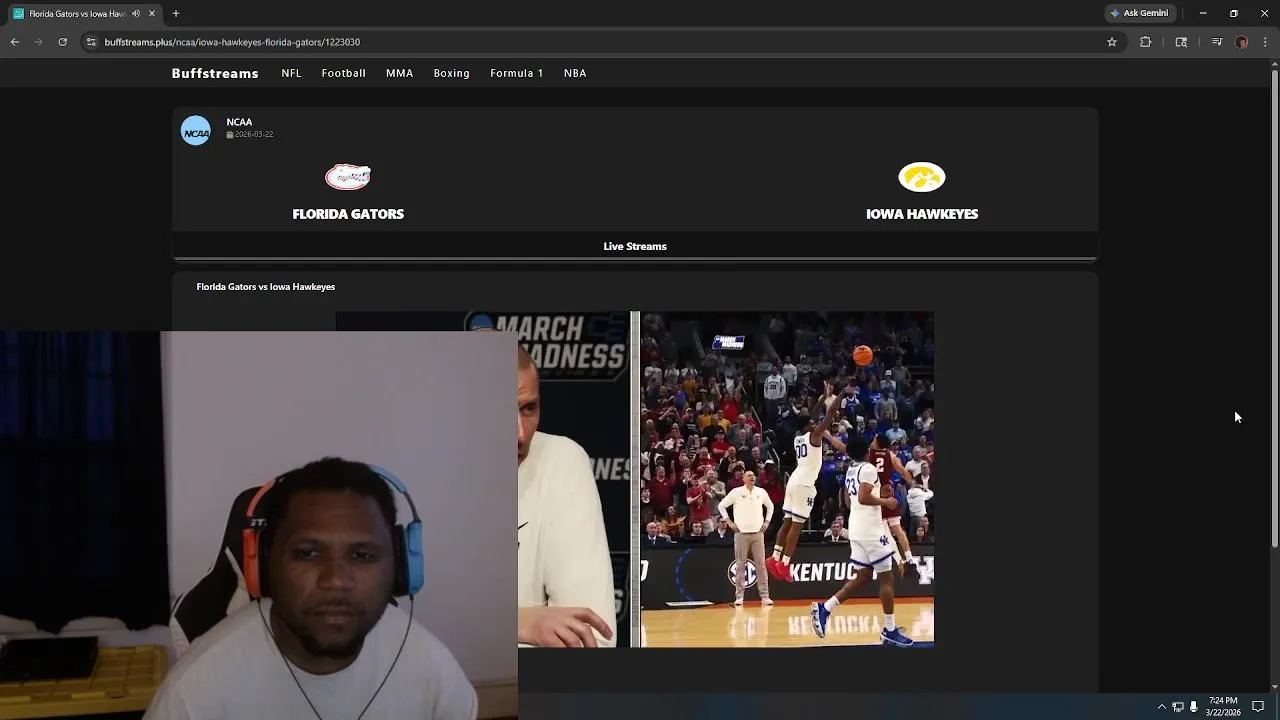Viewport: 1280px width, 720px height.
Task: Show hidden system tray icons chevron
Action: click(1161, 707)
